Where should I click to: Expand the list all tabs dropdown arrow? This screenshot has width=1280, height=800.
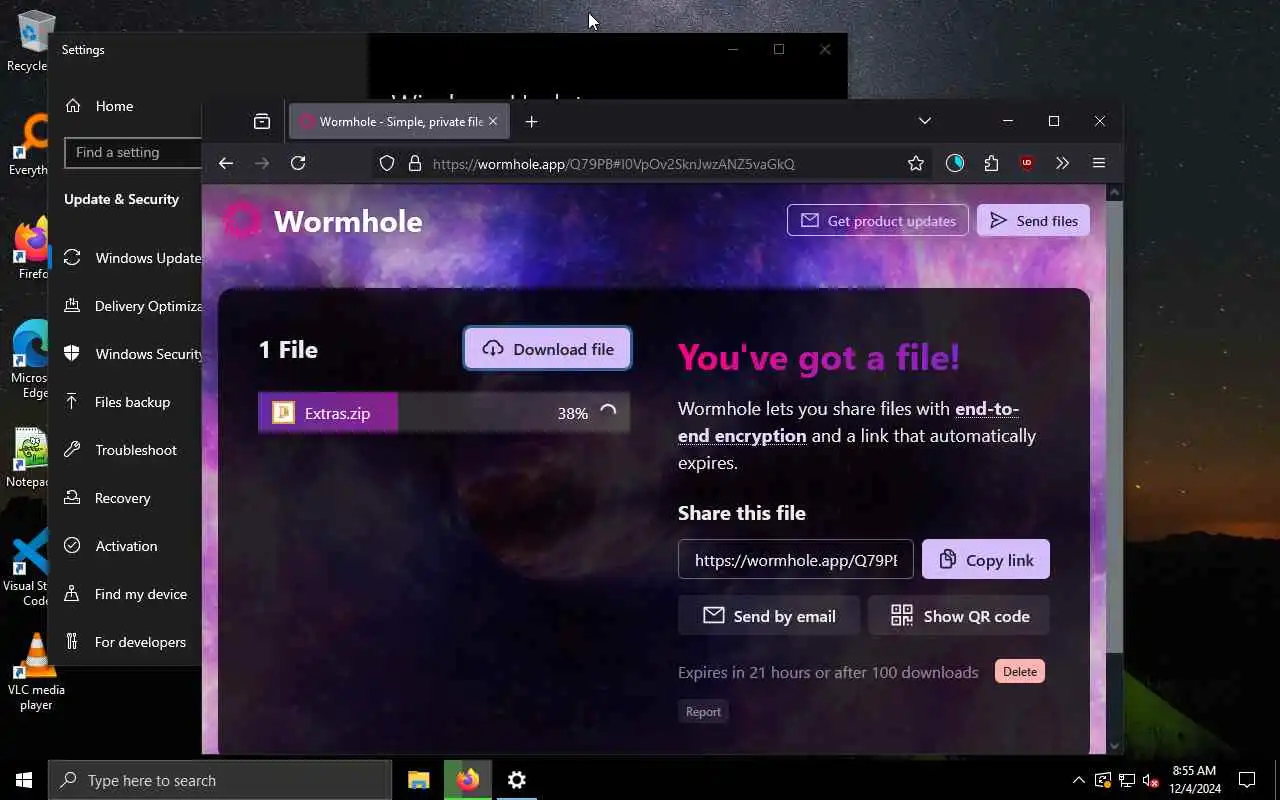click(x=925, y=121)
